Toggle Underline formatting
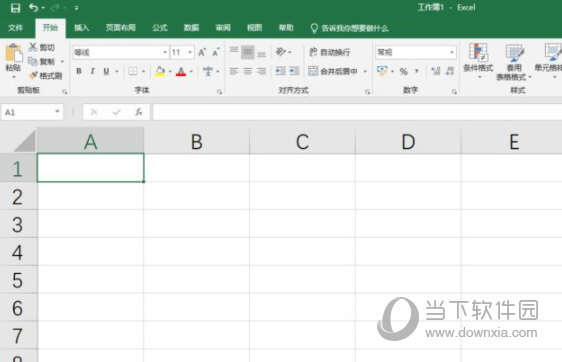This screenshot has width=562, height=362. (x=106, y=71)
